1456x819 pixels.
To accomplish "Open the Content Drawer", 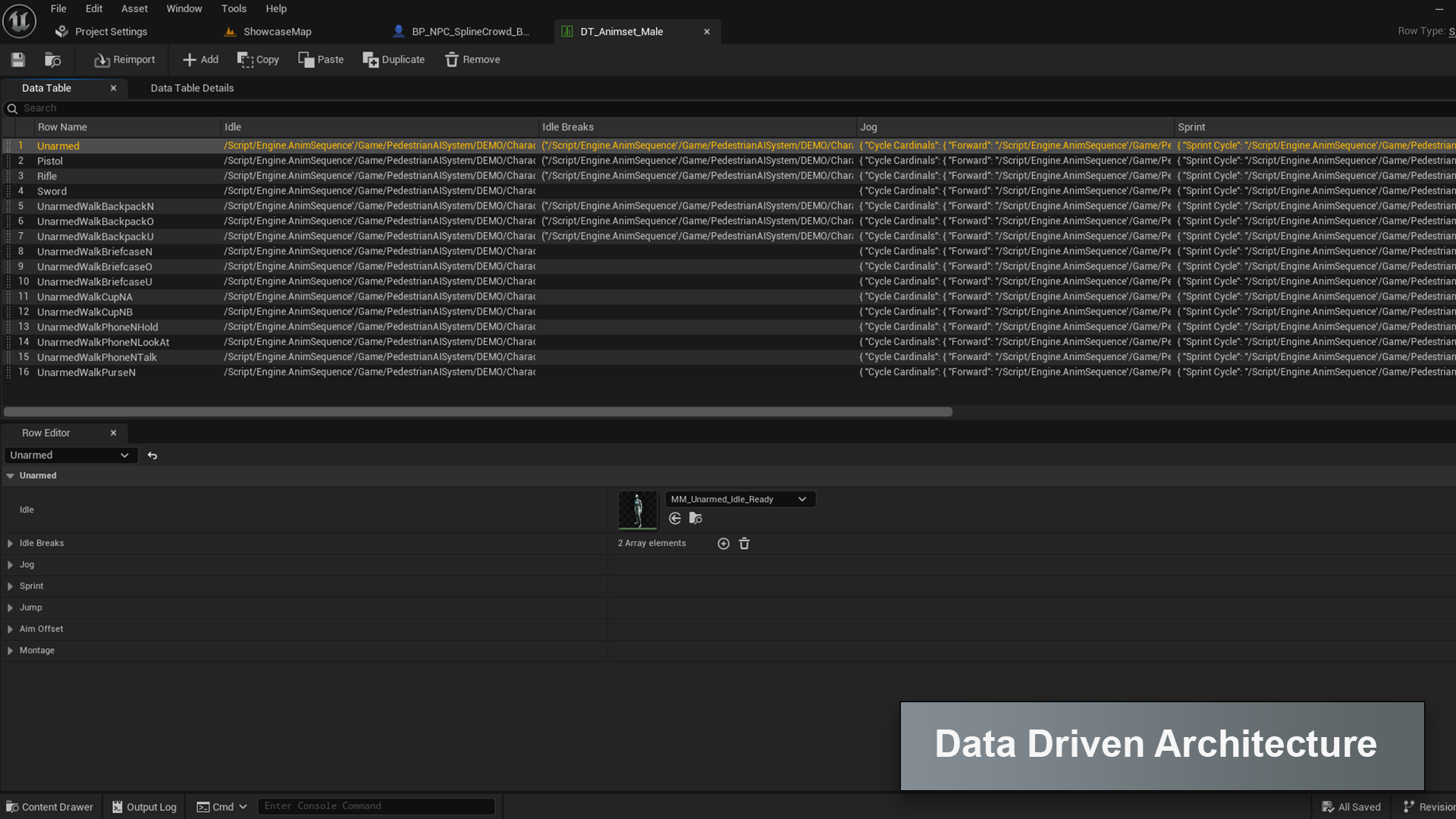I will click(x=50, y=807).
